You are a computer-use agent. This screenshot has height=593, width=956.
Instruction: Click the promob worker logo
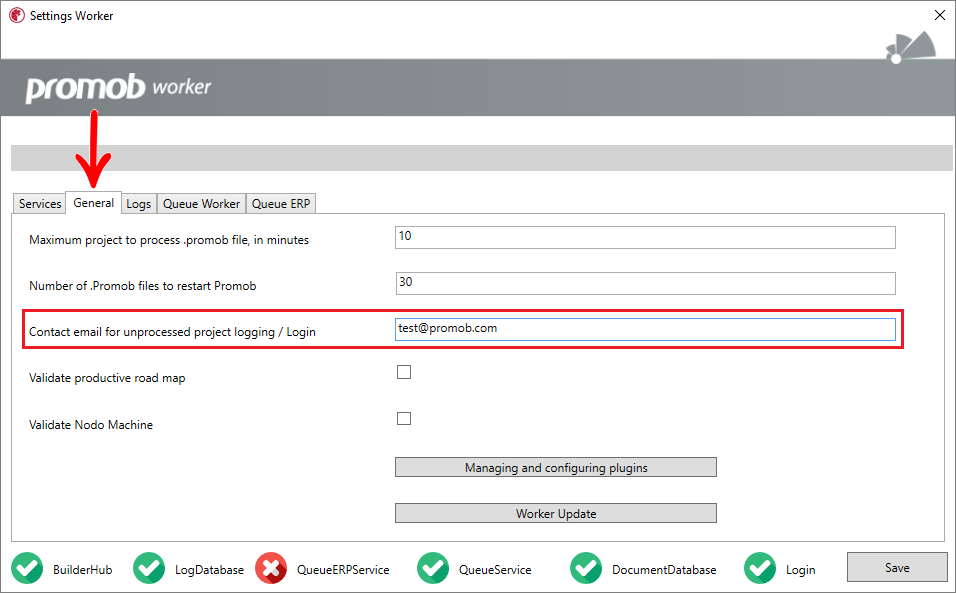(x=118, y=88)
